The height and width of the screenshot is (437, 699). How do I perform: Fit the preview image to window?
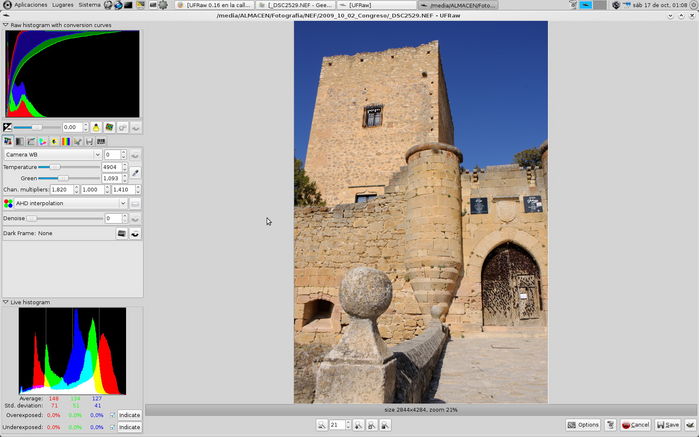[372, 425]
